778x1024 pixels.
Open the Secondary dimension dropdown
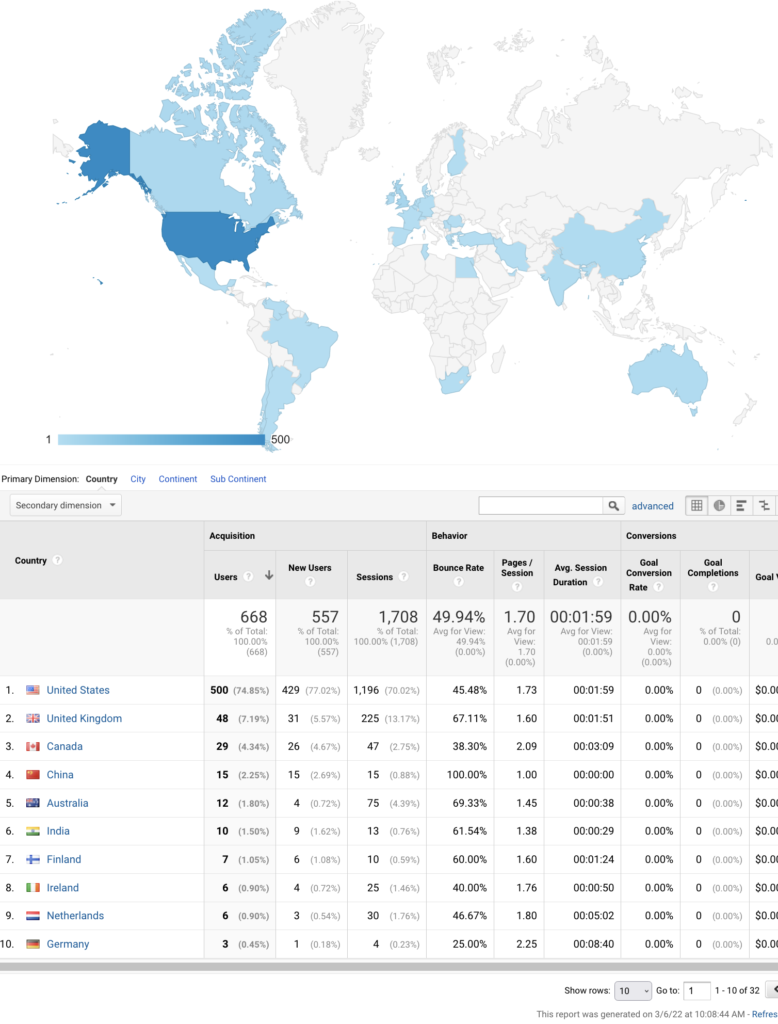[x=65, y=505]
